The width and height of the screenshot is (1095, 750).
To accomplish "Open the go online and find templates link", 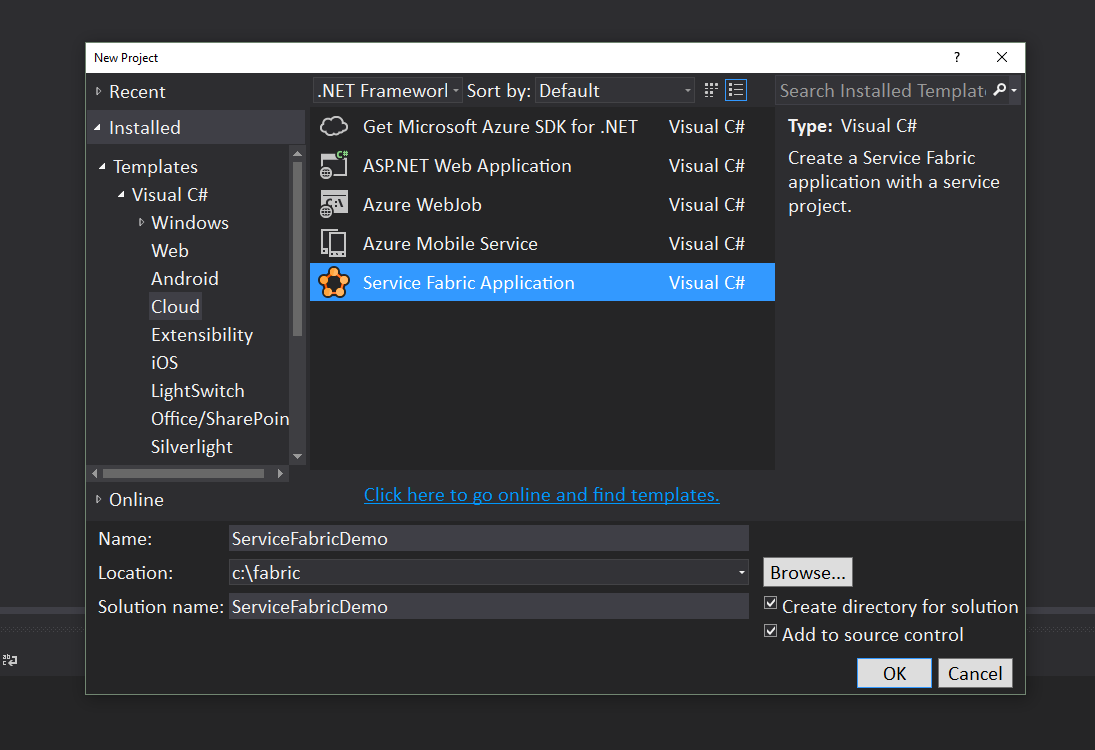I will (541, 494).
